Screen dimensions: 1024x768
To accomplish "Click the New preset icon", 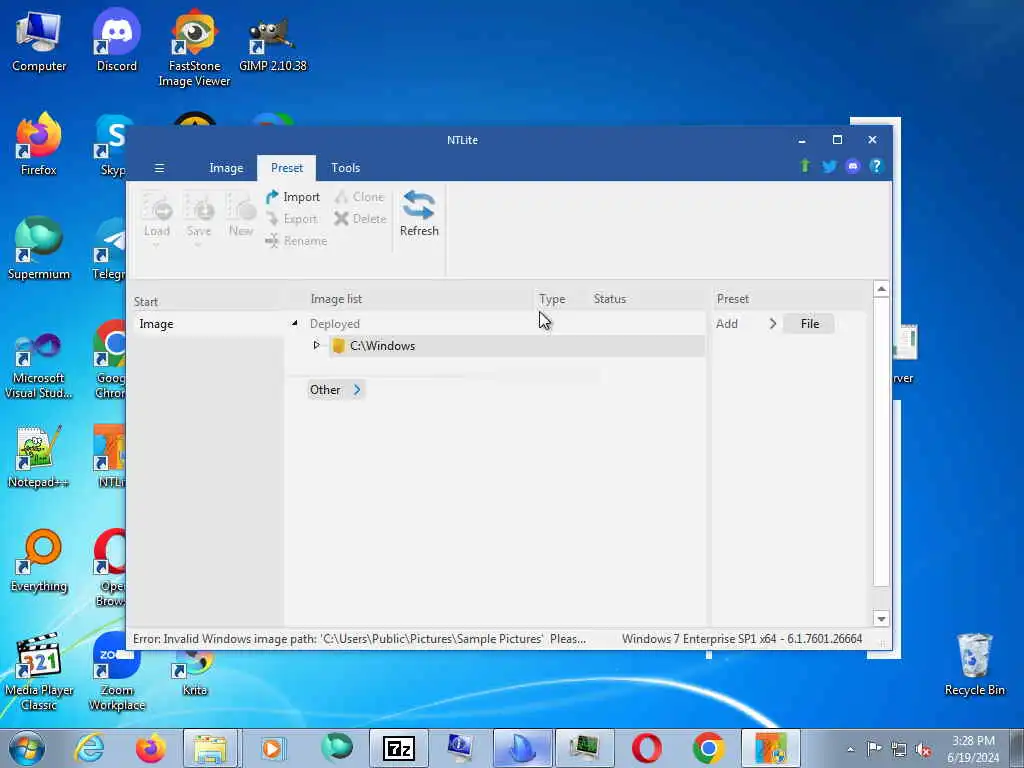I will pyautogui.click(x=240, y=216).
